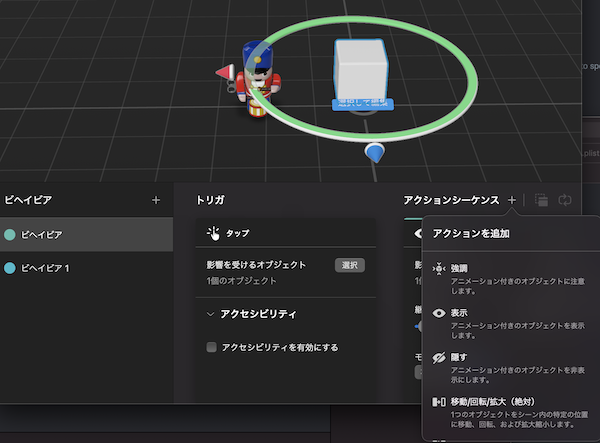The image size is (600, 443).
Task: Choose 隠す action from the menu
Action: 510,368
